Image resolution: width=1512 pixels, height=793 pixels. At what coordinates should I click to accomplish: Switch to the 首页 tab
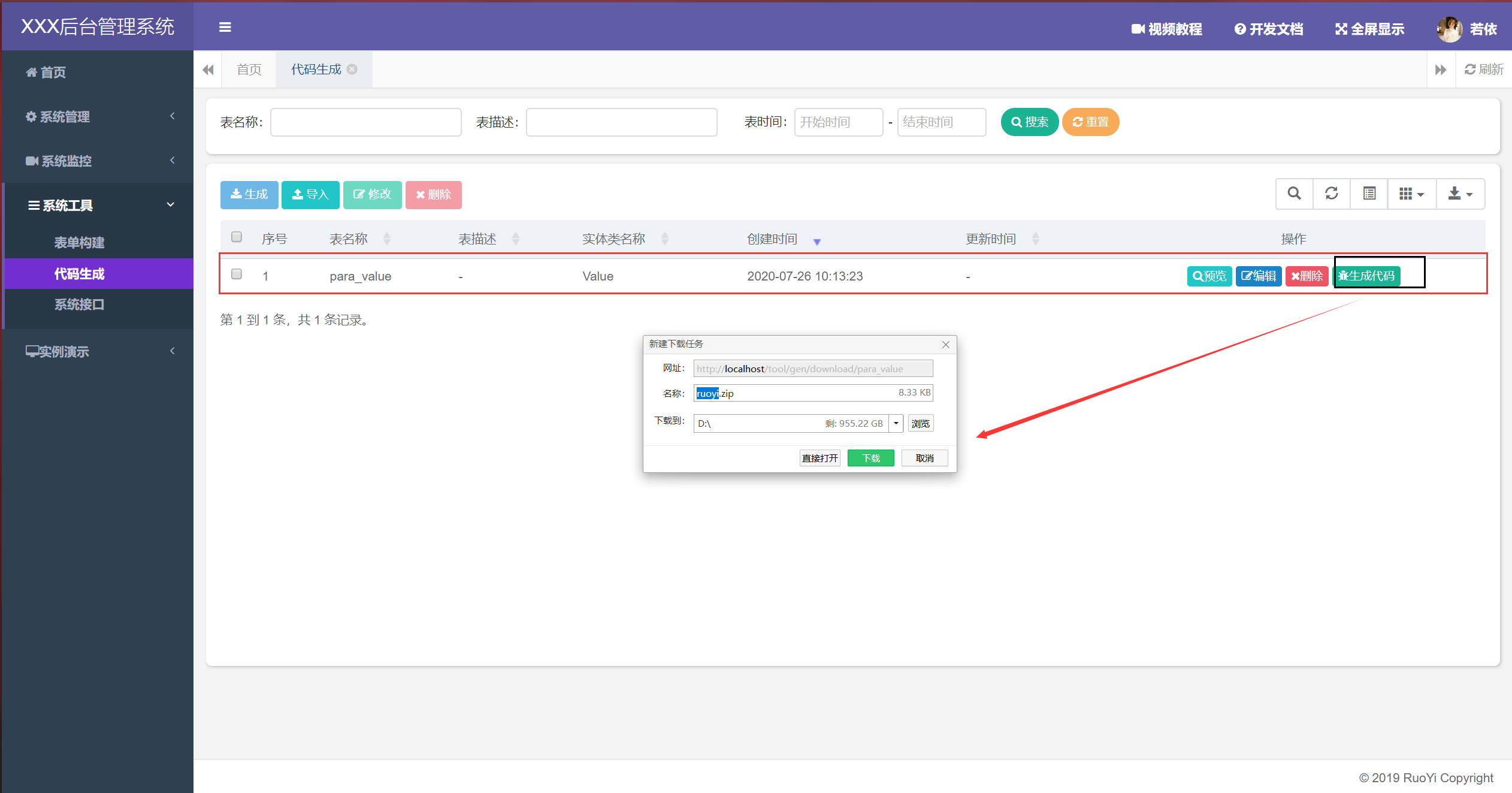pyautogui.click(x=249, y=69)
